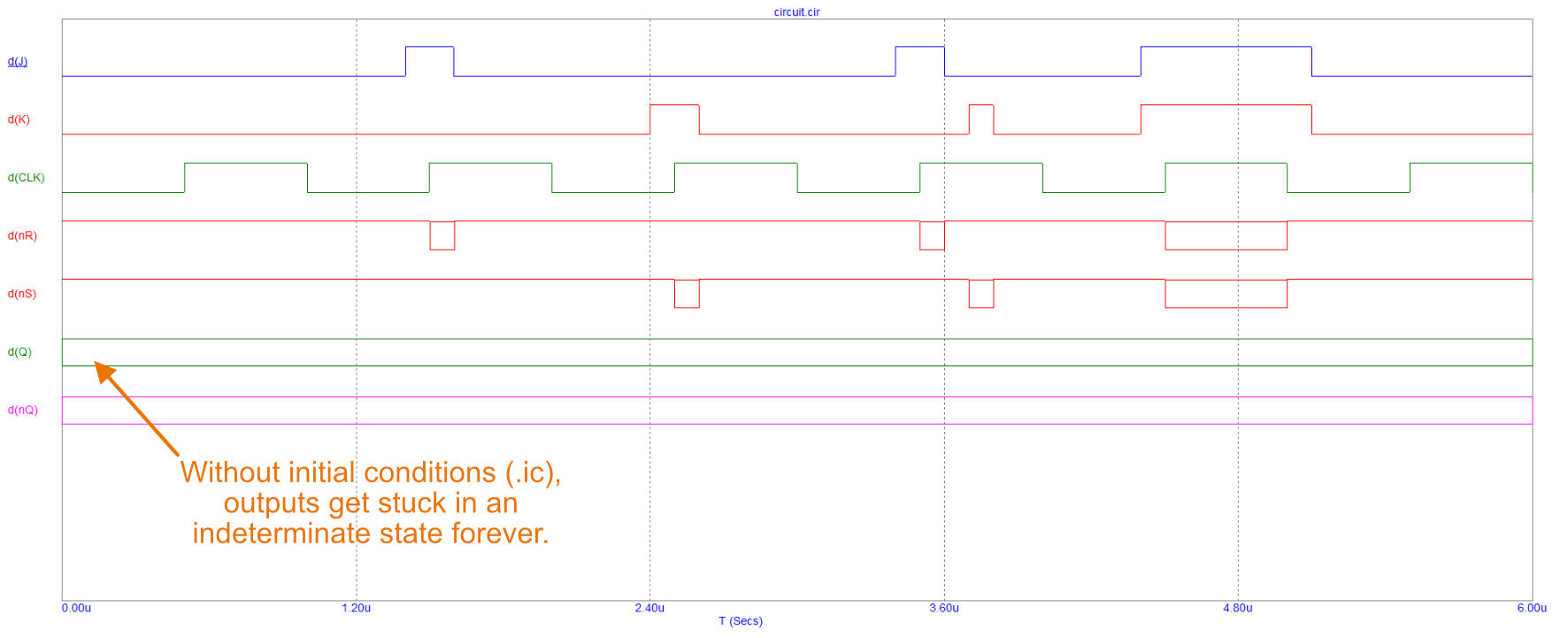Select the d(K) trace label
This screenshot has height=638, width=1568.
(19, 119)
